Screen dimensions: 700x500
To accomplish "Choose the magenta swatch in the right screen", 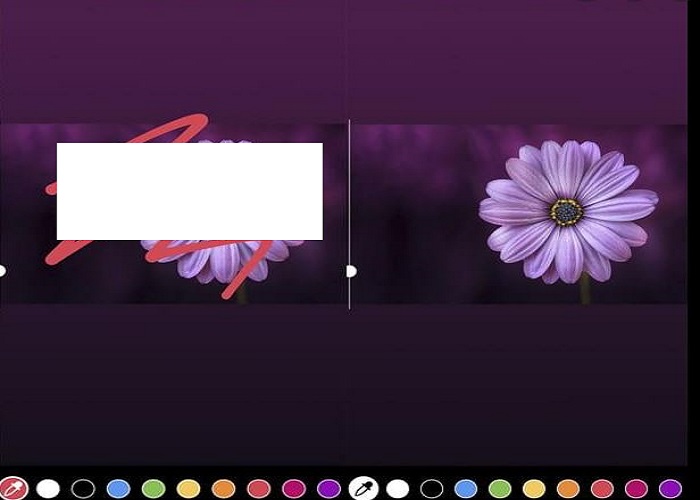I will (637, 489).
